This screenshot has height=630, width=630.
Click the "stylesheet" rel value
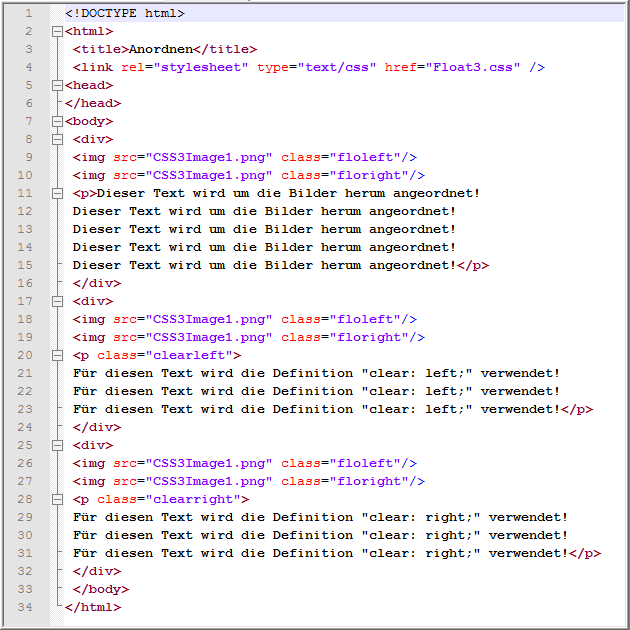point(200,67)
